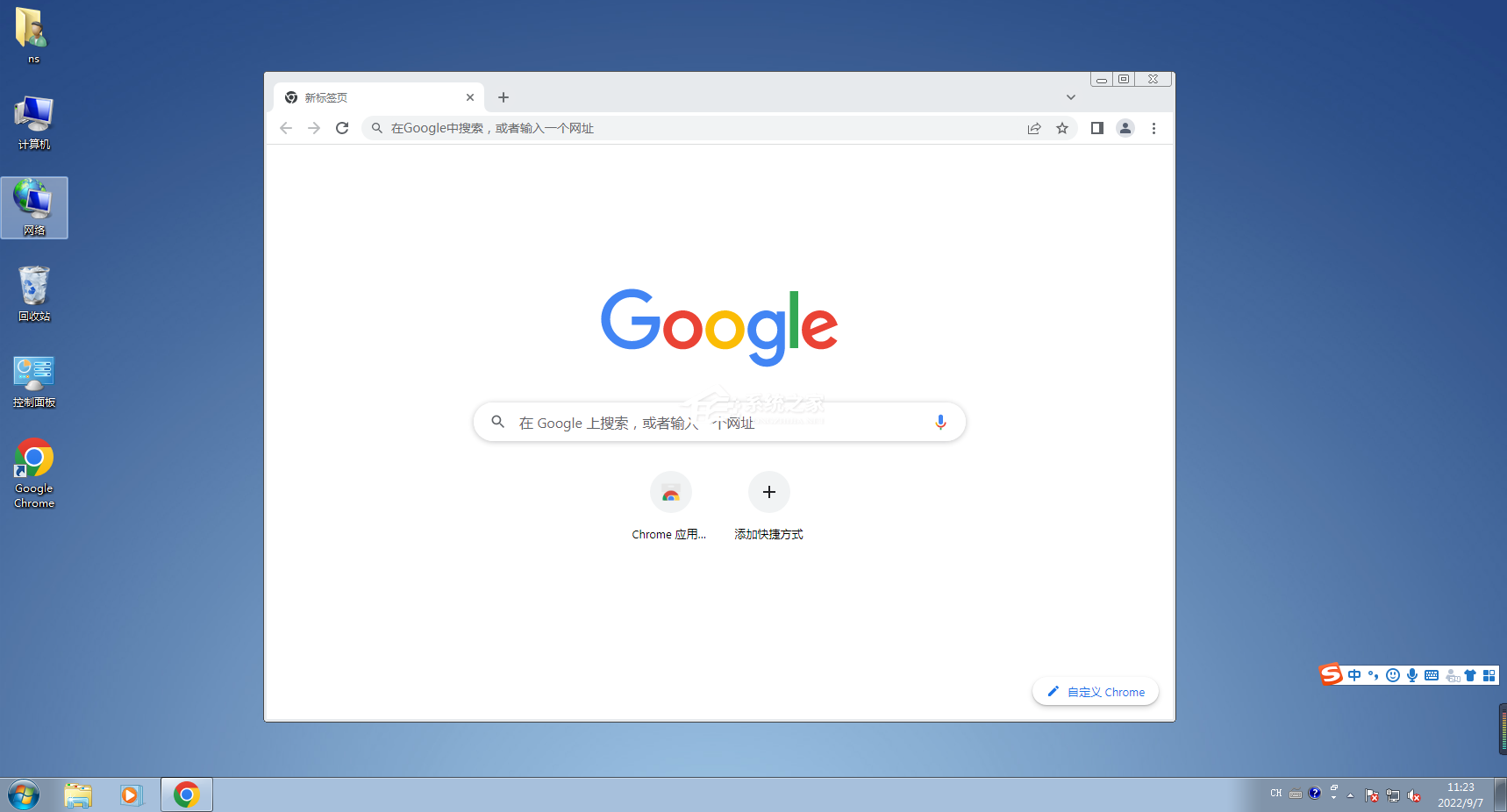Show hidden system tray icons
This screenshot has height=812, width=1507.
1350,796
